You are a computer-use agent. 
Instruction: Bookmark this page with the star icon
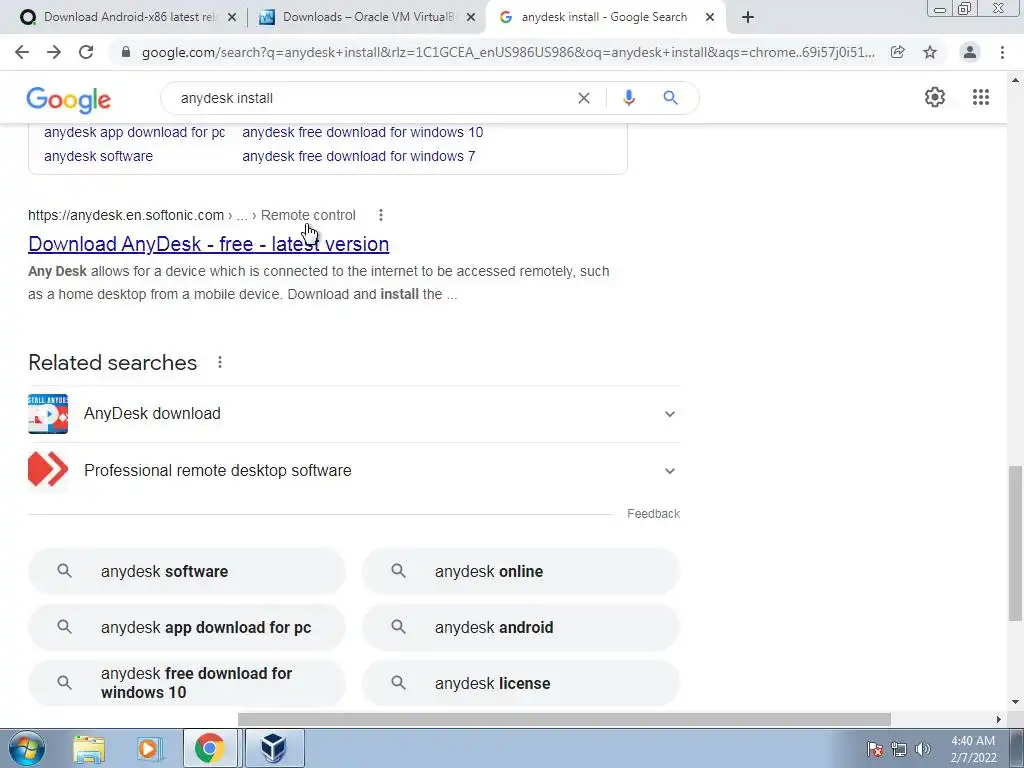pyautogui.click(x=930, y=52)
